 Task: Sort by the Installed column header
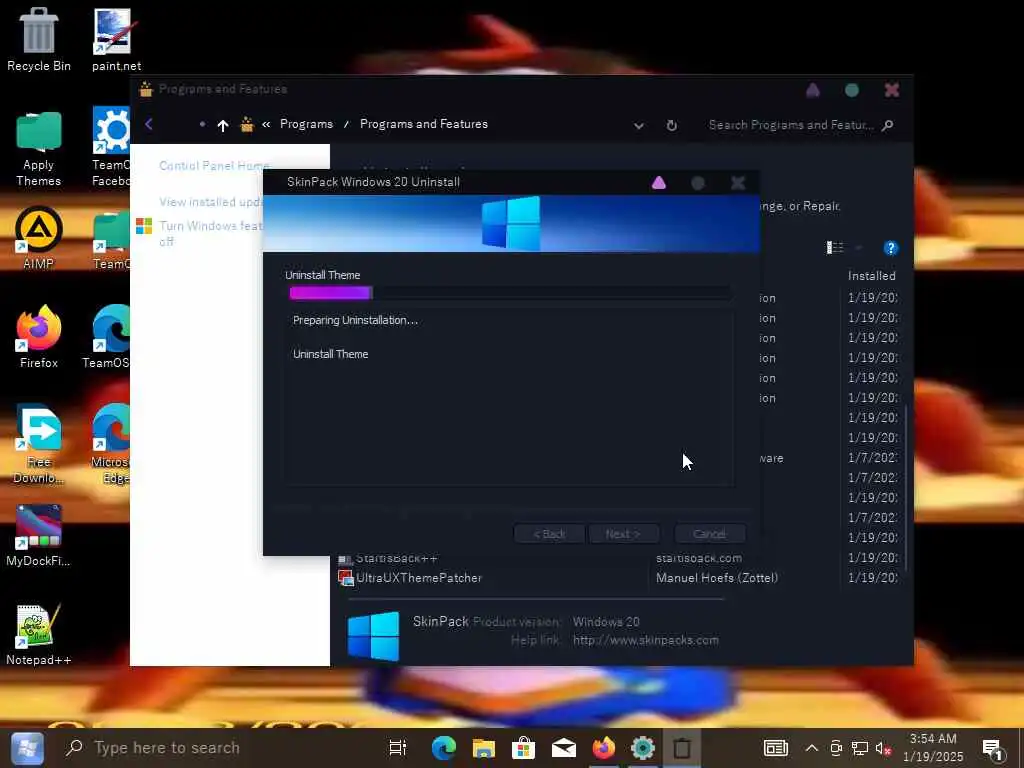click(x=872, y=276)
